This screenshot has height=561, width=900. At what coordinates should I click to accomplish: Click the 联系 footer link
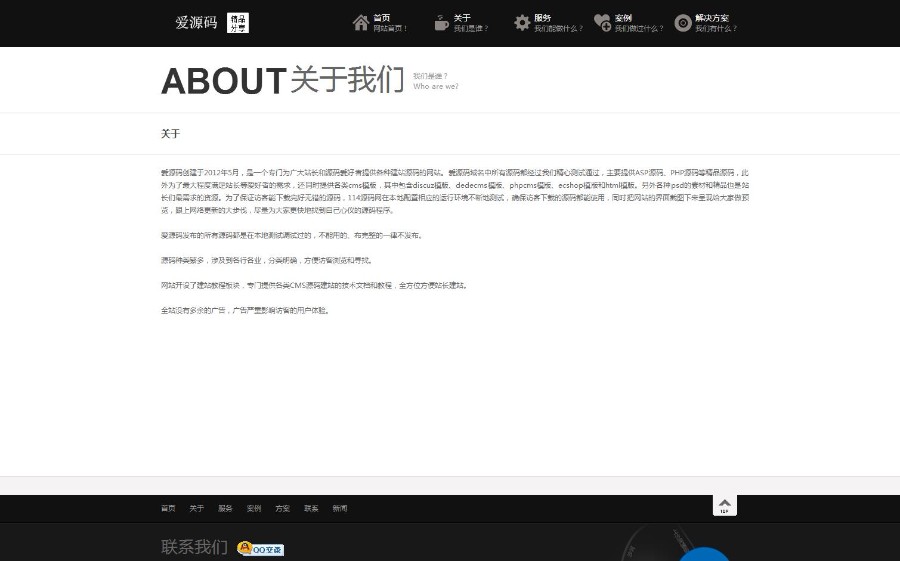pyautogui.click(x=311, y=509)
